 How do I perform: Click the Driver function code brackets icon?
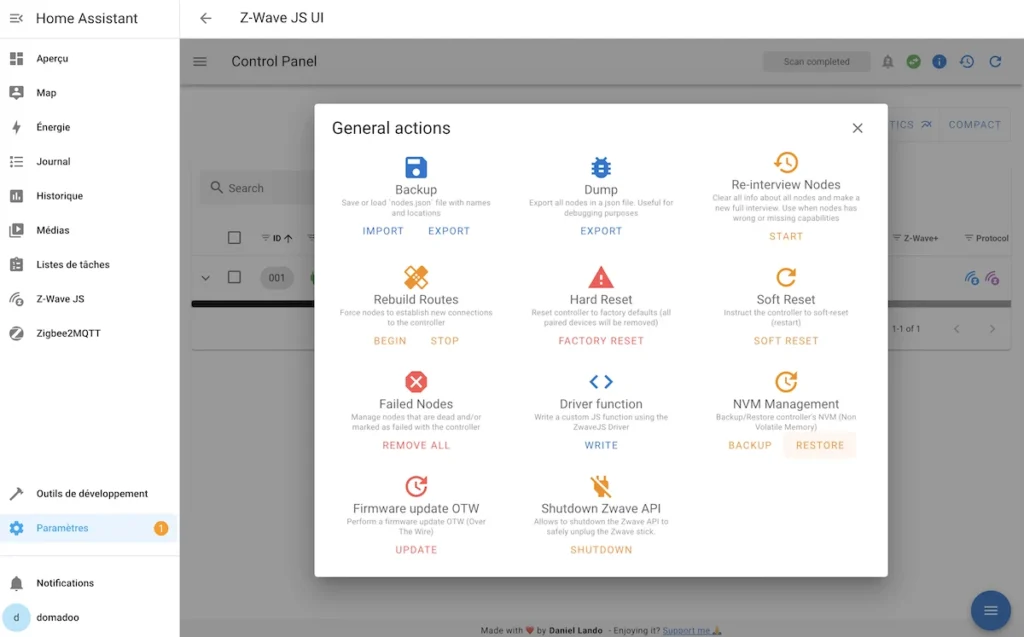coord(601,382)
